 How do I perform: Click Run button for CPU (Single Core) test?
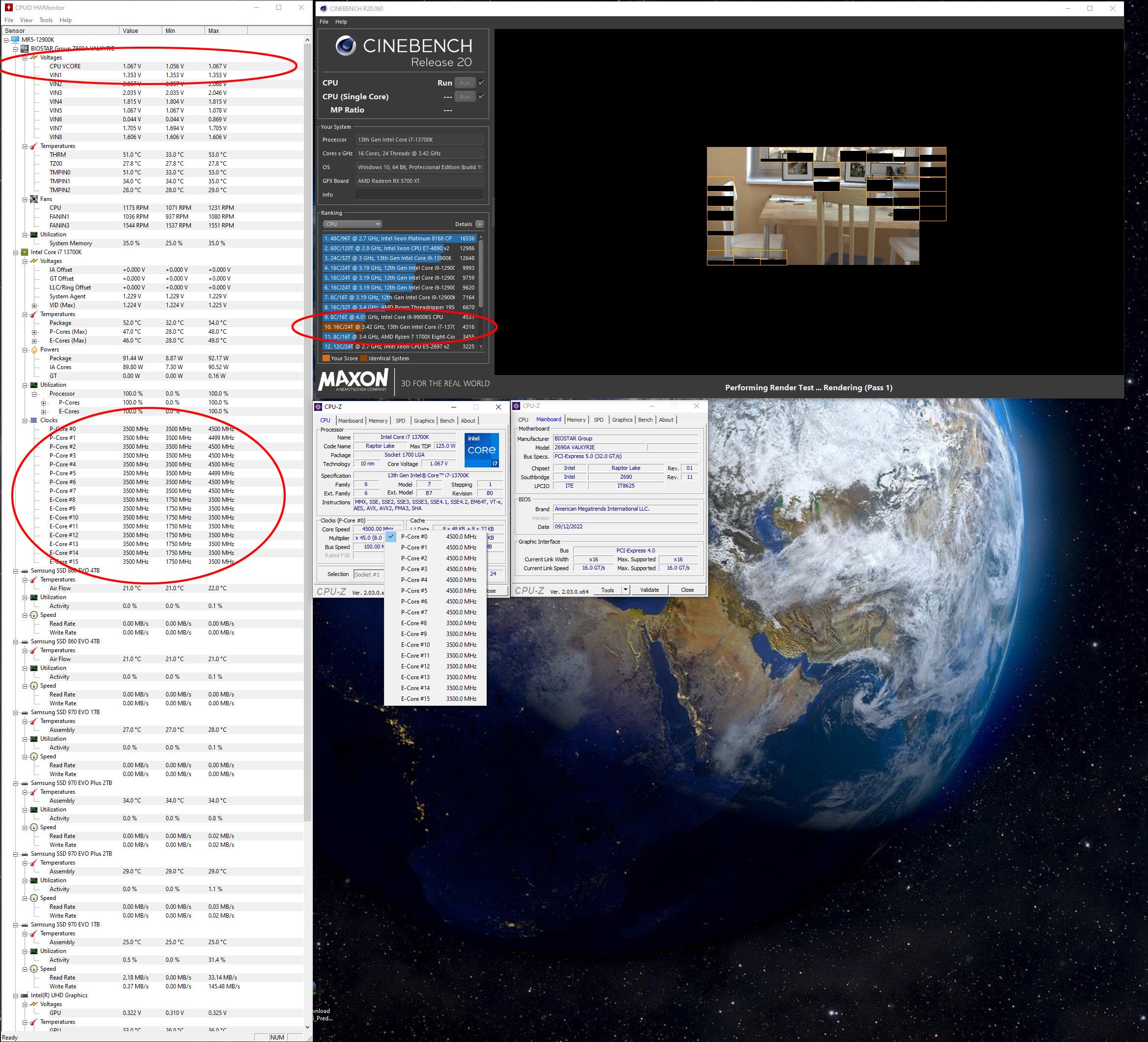[465, 97]
